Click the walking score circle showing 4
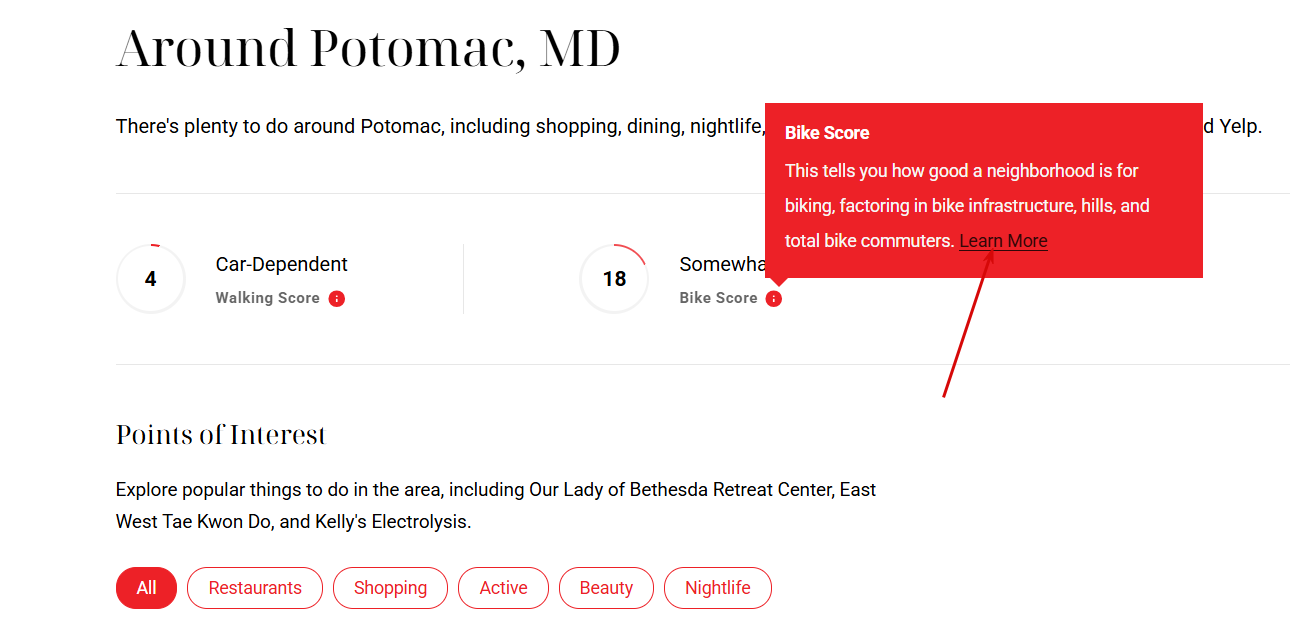The image size is (1290, 622). (151, 279)
